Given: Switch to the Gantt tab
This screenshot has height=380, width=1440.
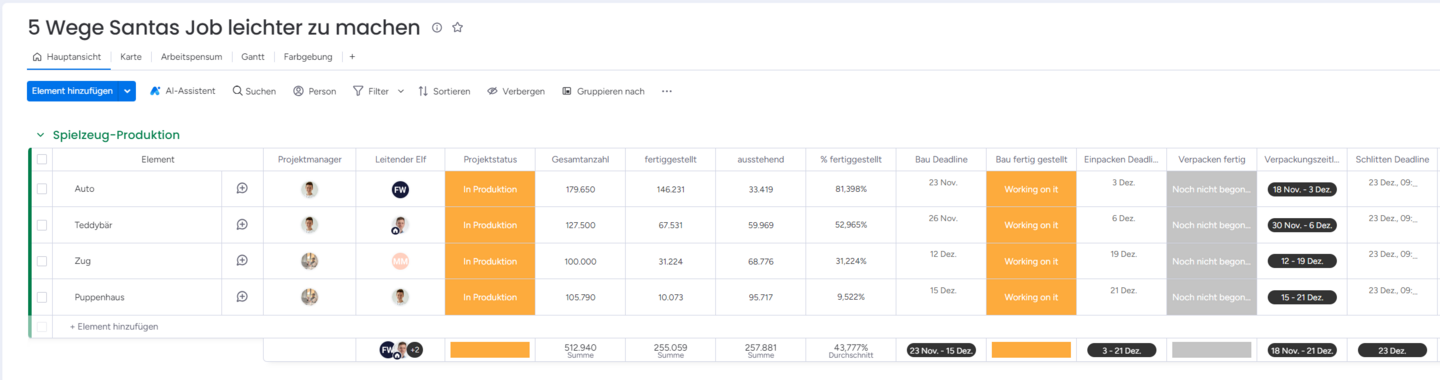Looking at the screenshot, I should pos(253,57).
